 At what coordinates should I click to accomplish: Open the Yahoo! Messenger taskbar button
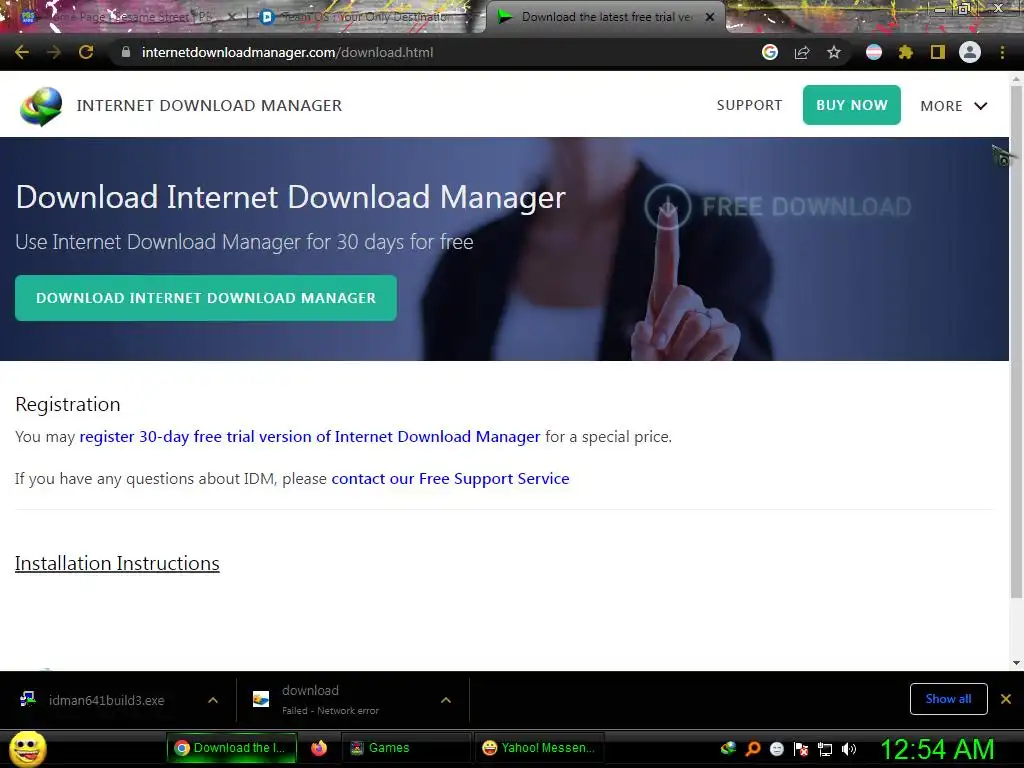(539, 748)
